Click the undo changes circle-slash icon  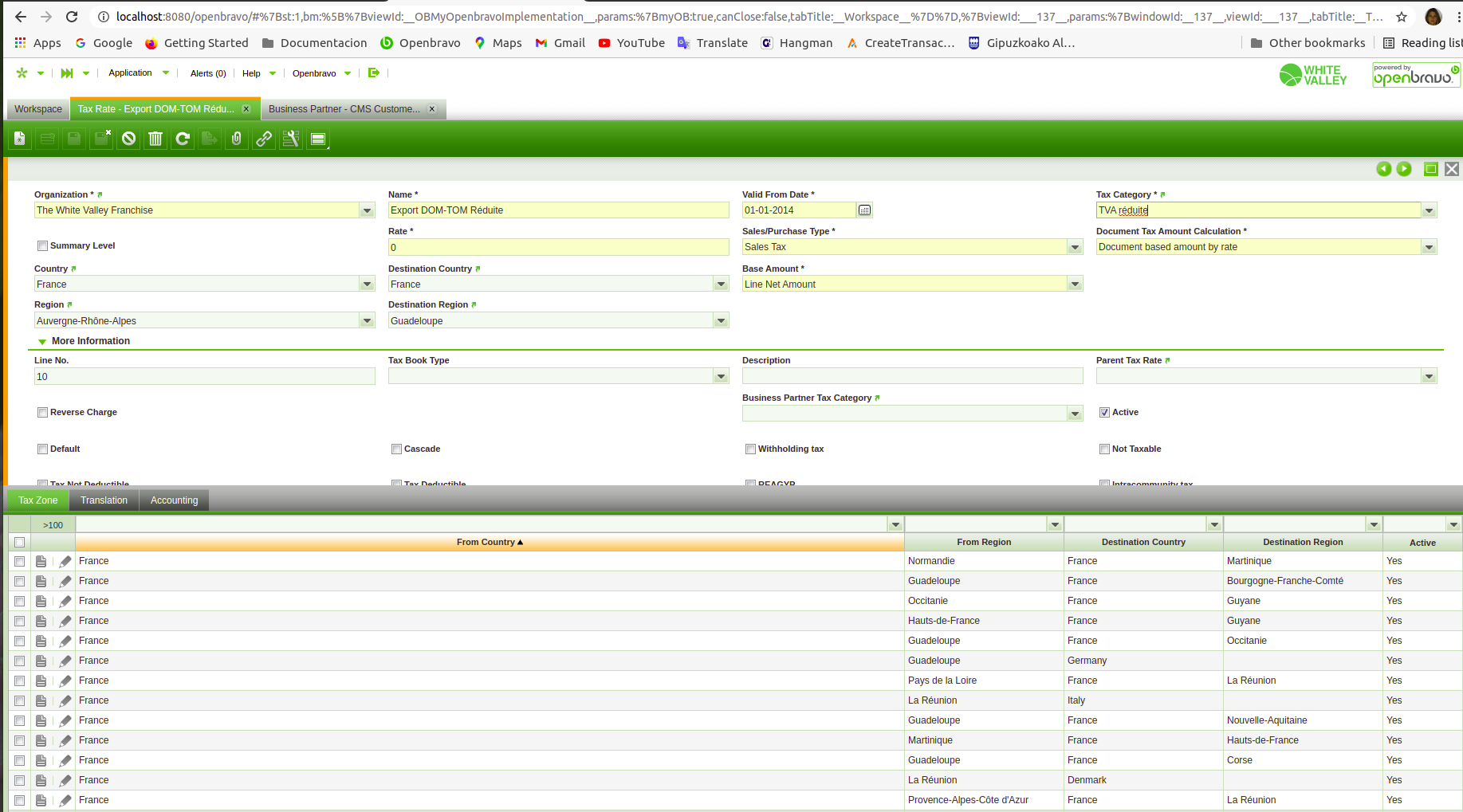(x=128, y=139)
